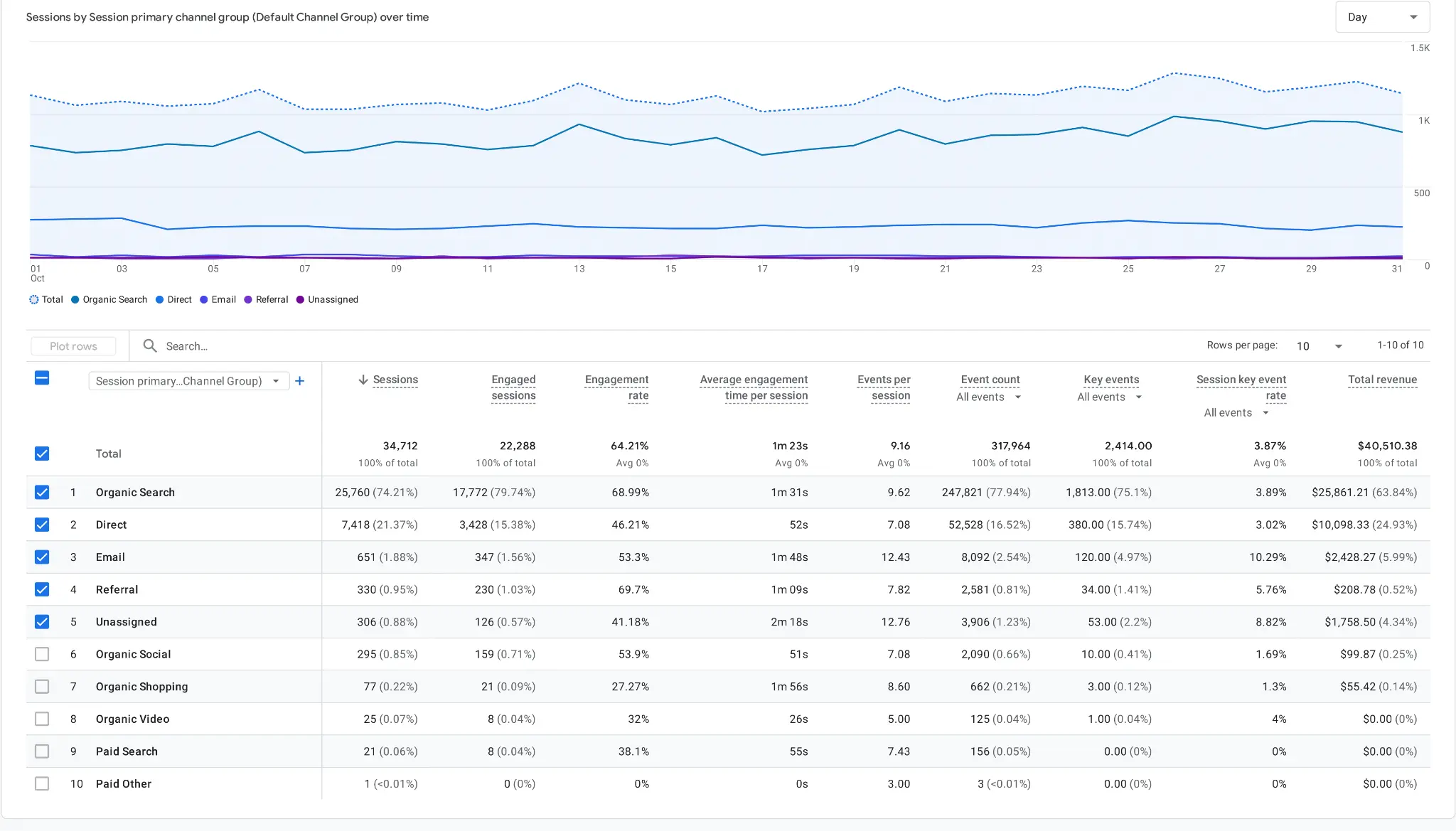
Task: Click total revenue value $40,510.38
Action: point(1387,446)
